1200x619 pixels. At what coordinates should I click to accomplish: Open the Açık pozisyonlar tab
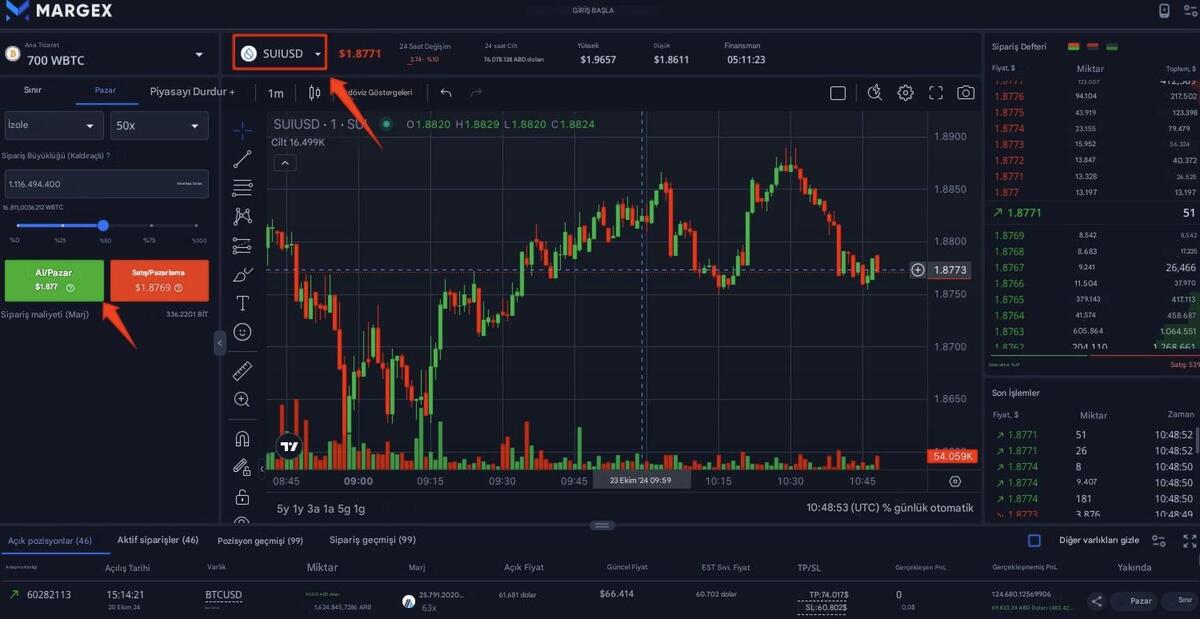[x=50, y=541]
